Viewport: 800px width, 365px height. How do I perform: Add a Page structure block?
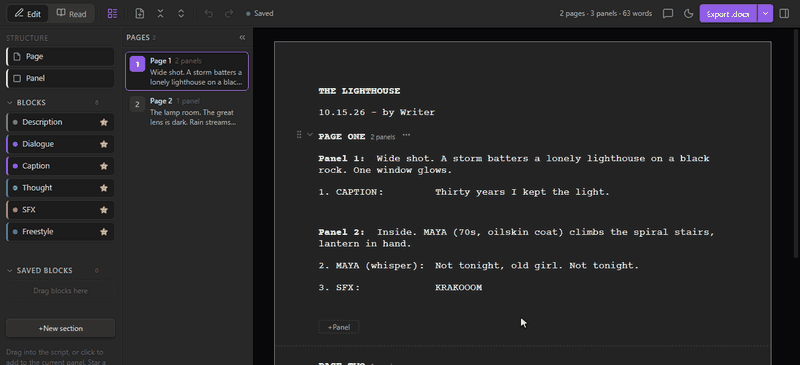pos(60,57)
